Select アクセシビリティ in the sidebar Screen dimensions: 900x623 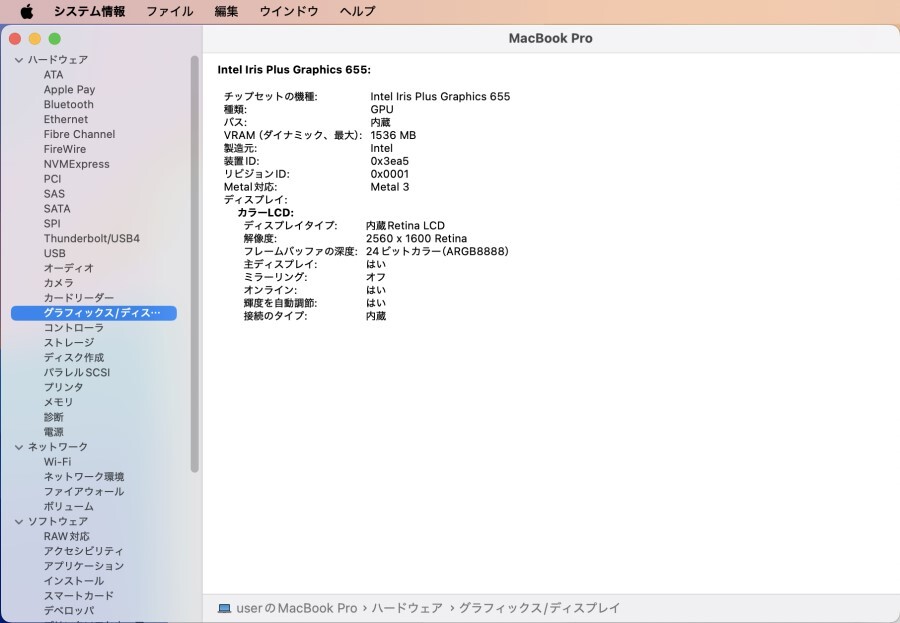pos(83,551)
